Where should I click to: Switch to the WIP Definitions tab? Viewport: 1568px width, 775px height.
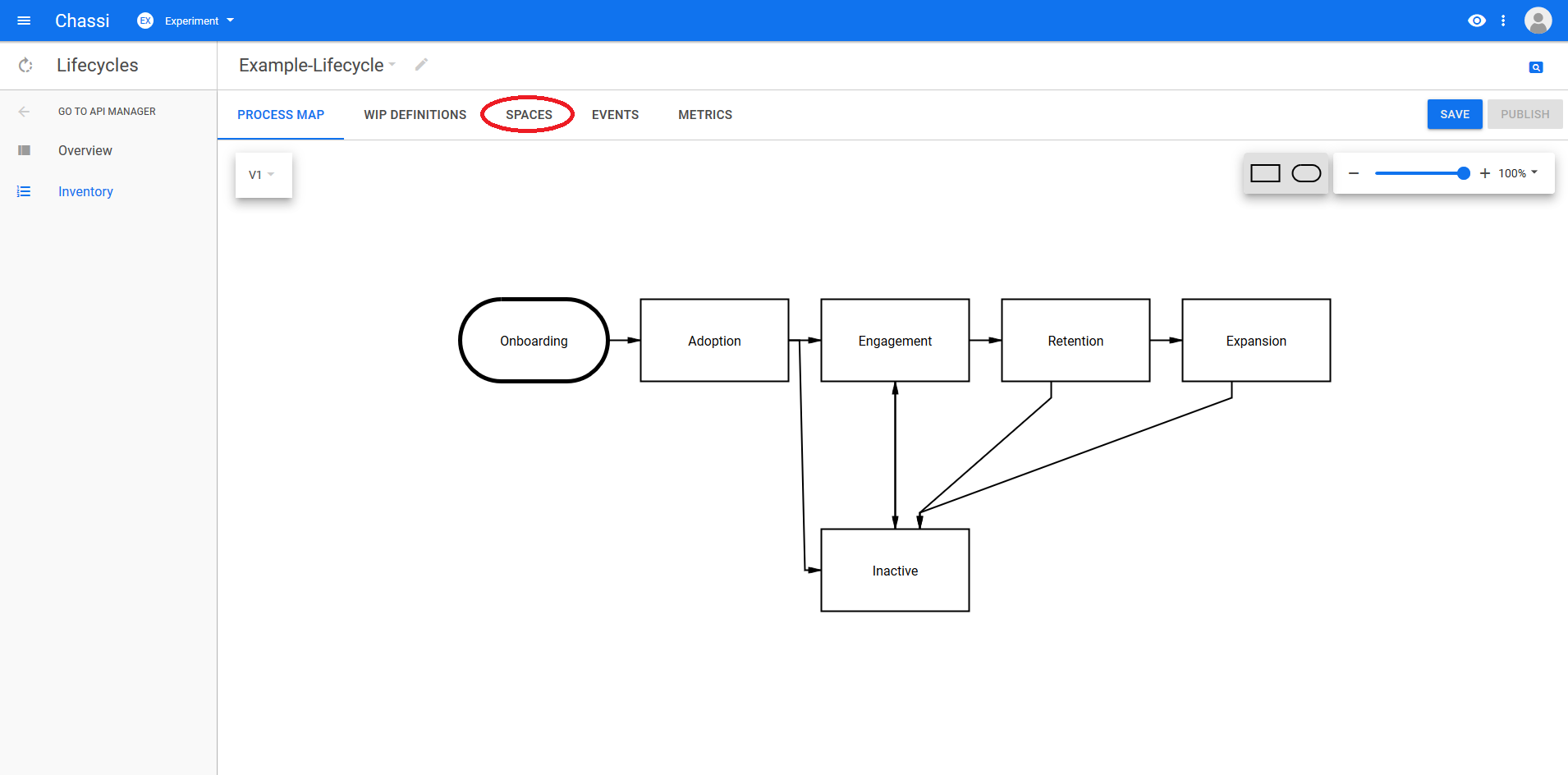[x=415, y=115]
